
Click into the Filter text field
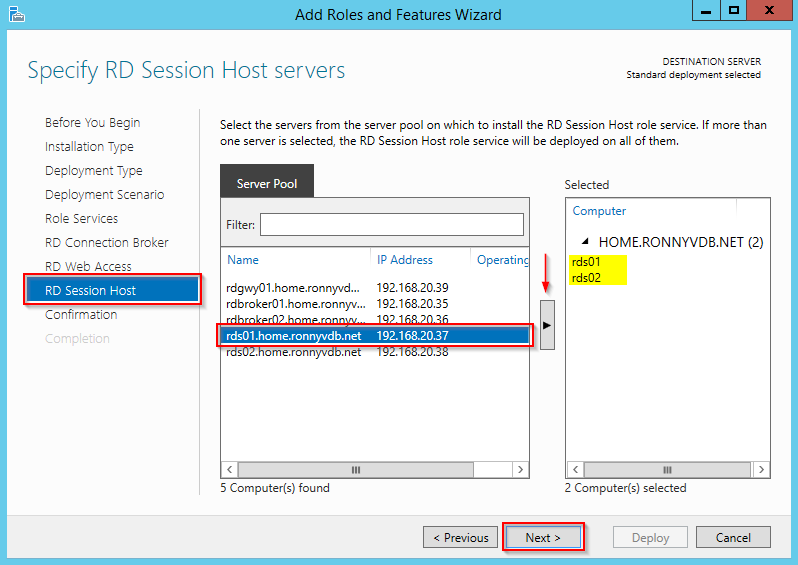[391, 224]
